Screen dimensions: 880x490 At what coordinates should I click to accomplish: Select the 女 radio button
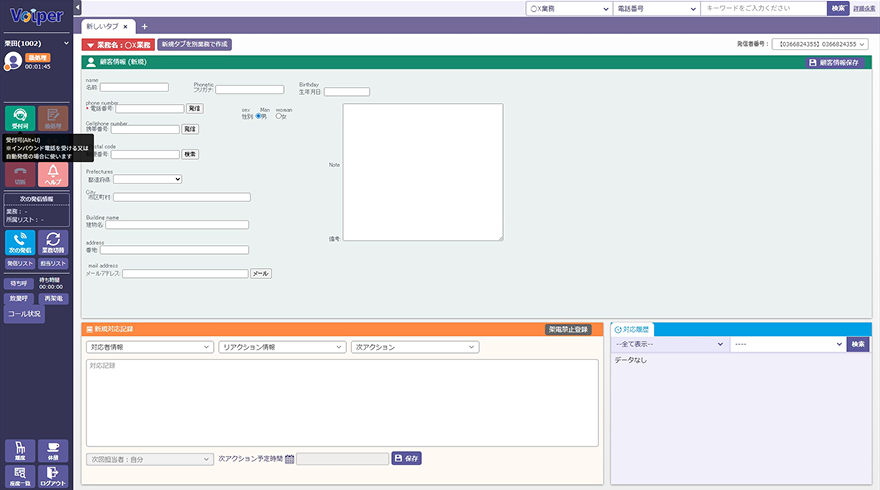[278, 116]
